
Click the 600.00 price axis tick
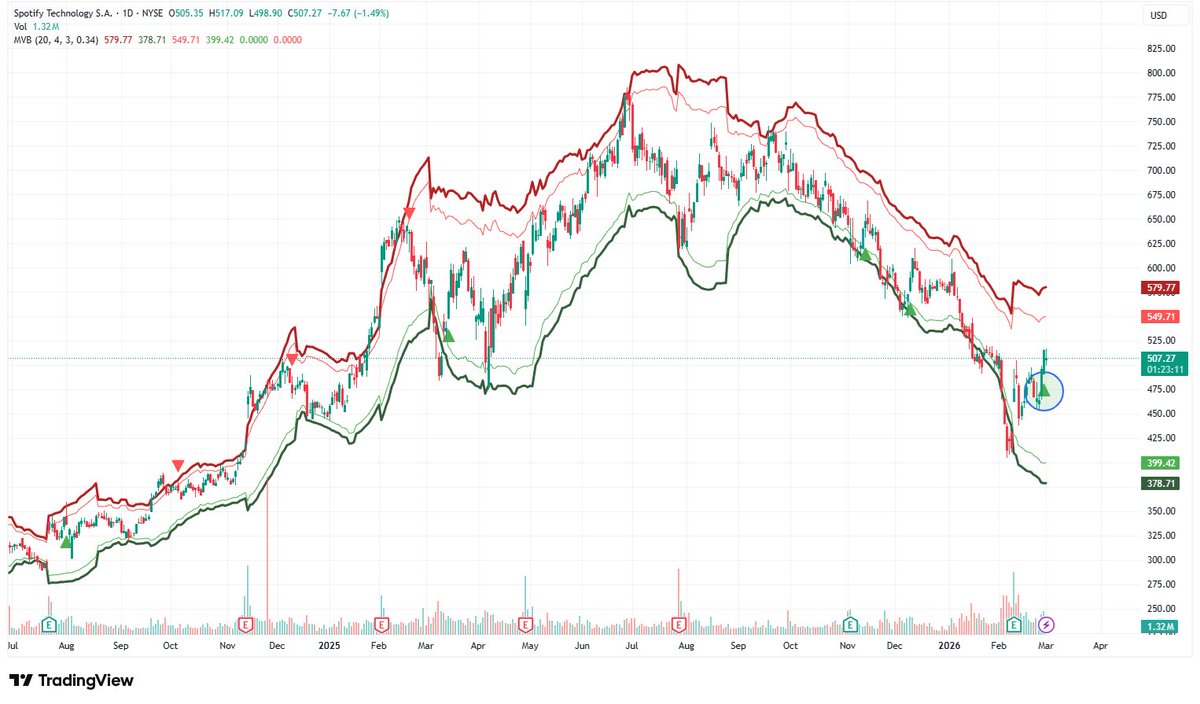tap(1160, 268)
